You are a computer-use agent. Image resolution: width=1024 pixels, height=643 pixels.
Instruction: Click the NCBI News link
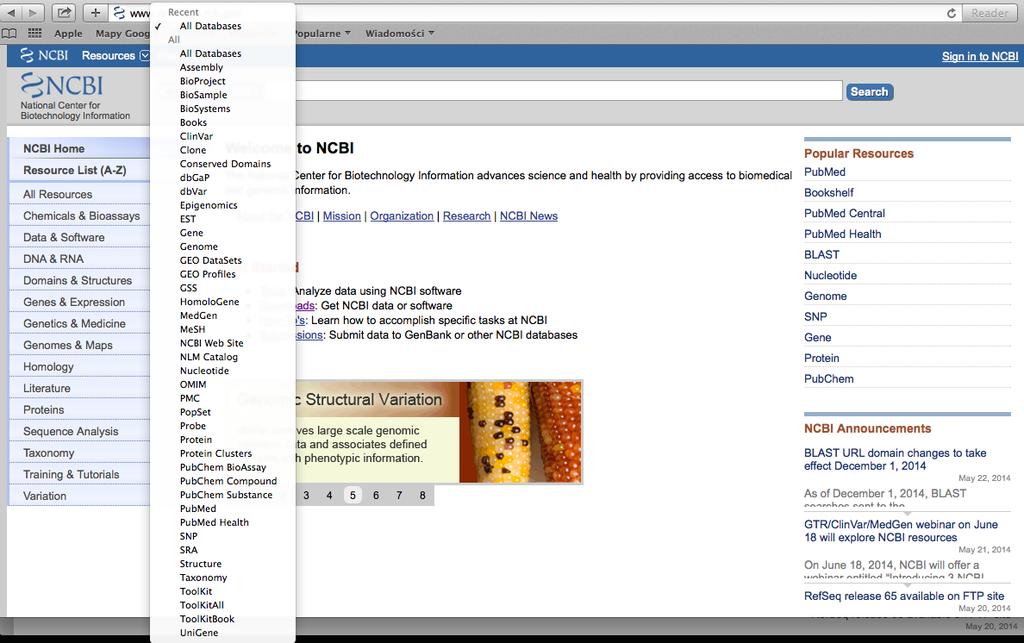pyautogui.click(x=528, y=216)
